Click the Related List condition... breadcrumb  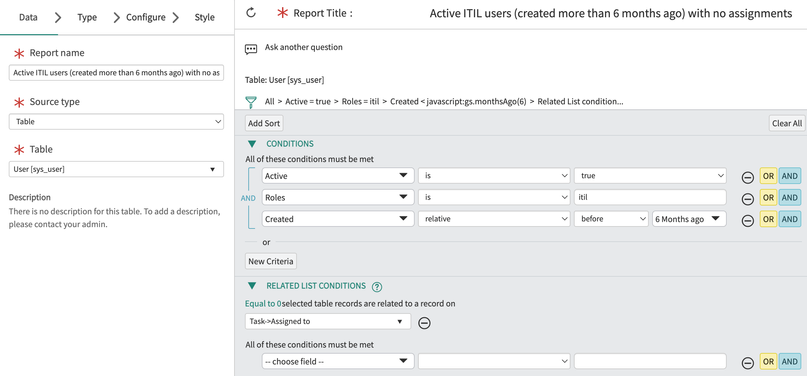click(581, 102)
